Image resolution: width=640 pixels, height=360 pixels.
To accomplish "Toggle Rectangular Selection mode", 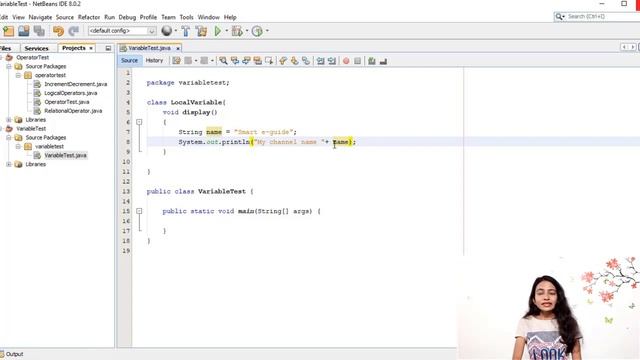I will point(269,61).
